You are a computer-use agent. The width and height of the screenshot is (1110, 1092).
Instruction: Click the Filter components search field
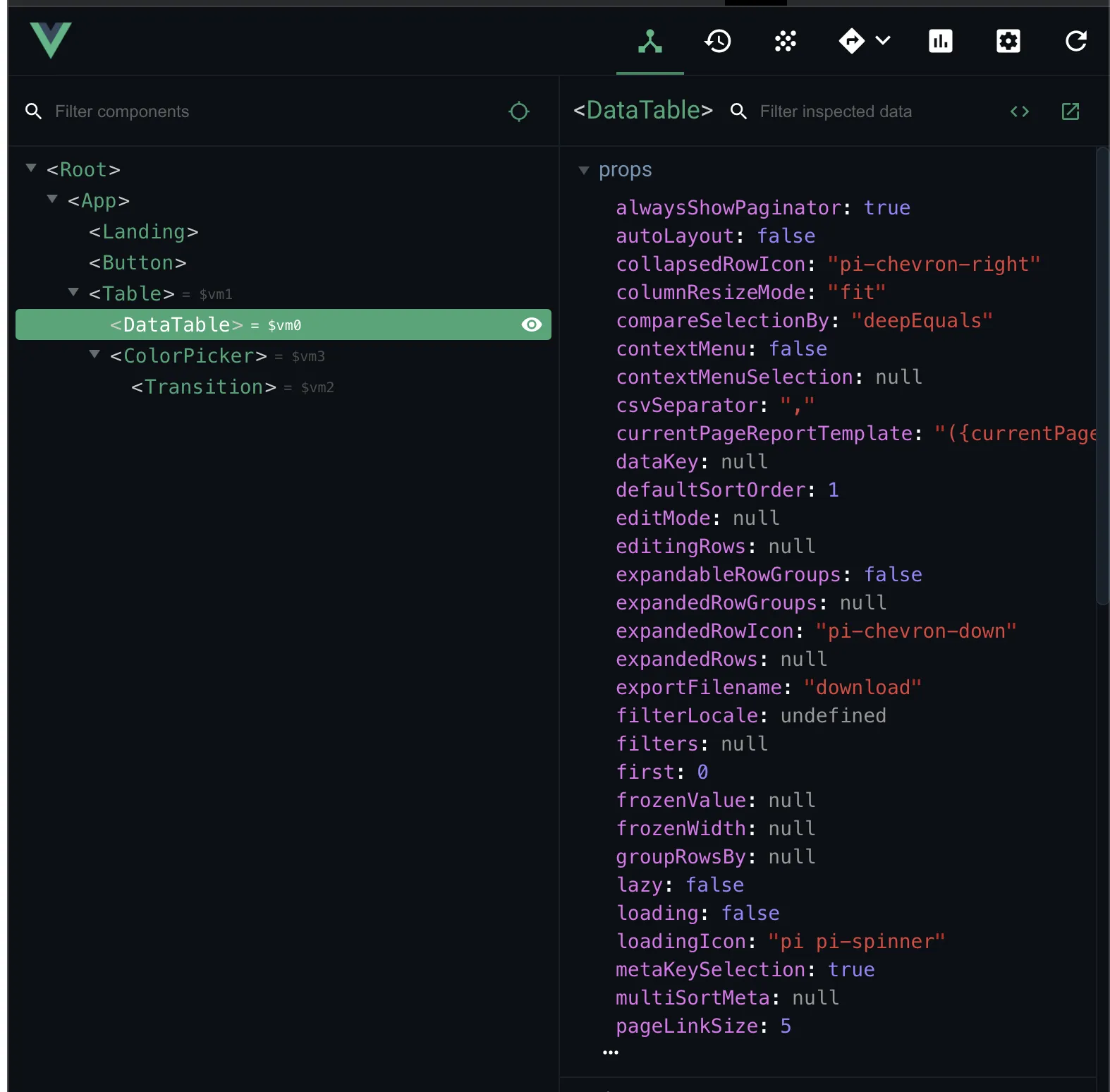268,111
